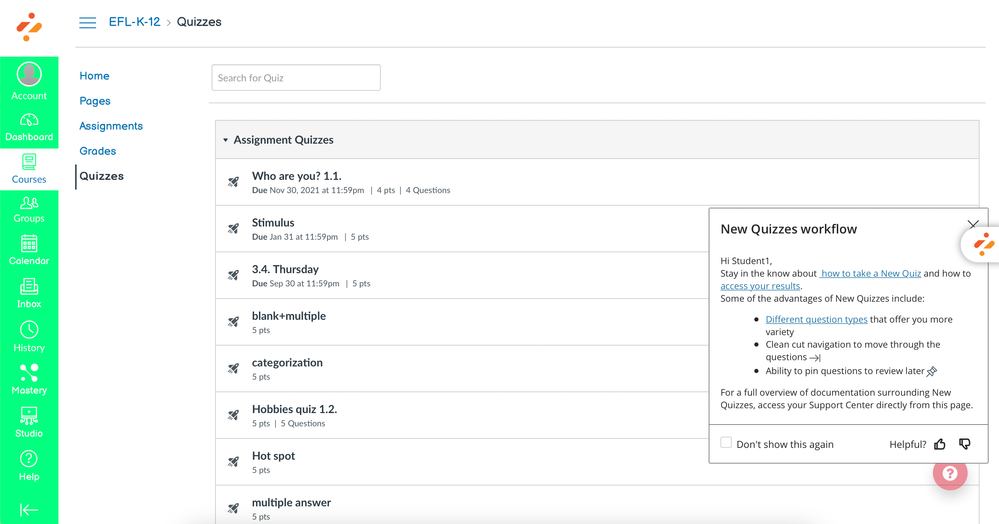Click the EFL-K-12 breadcrumb link
Image resolution: width=999 pixels, height=524 pixels.
click(134, 22)
